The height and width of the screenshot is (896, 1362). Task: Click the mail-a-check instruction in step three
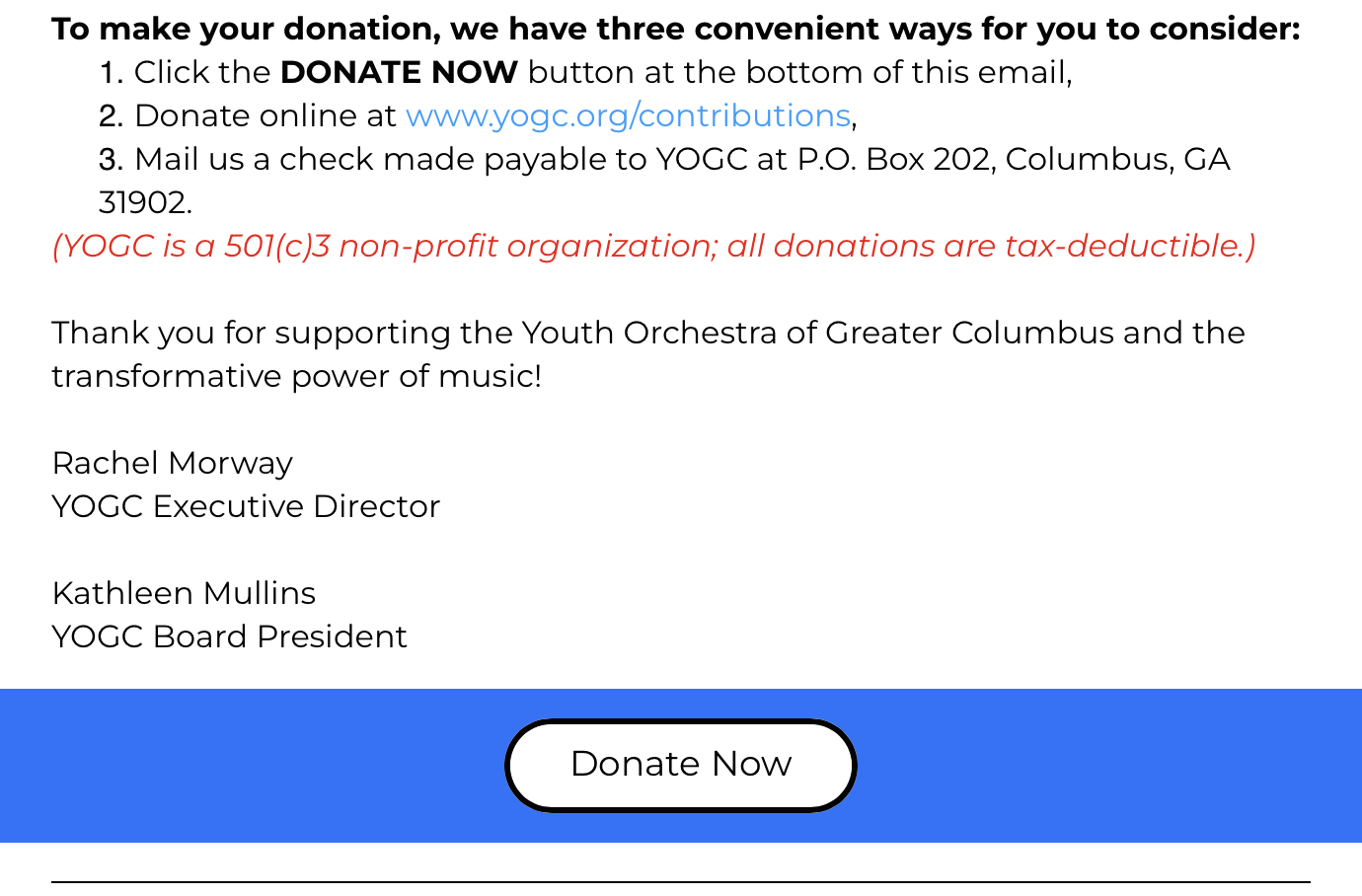(664, 159)
